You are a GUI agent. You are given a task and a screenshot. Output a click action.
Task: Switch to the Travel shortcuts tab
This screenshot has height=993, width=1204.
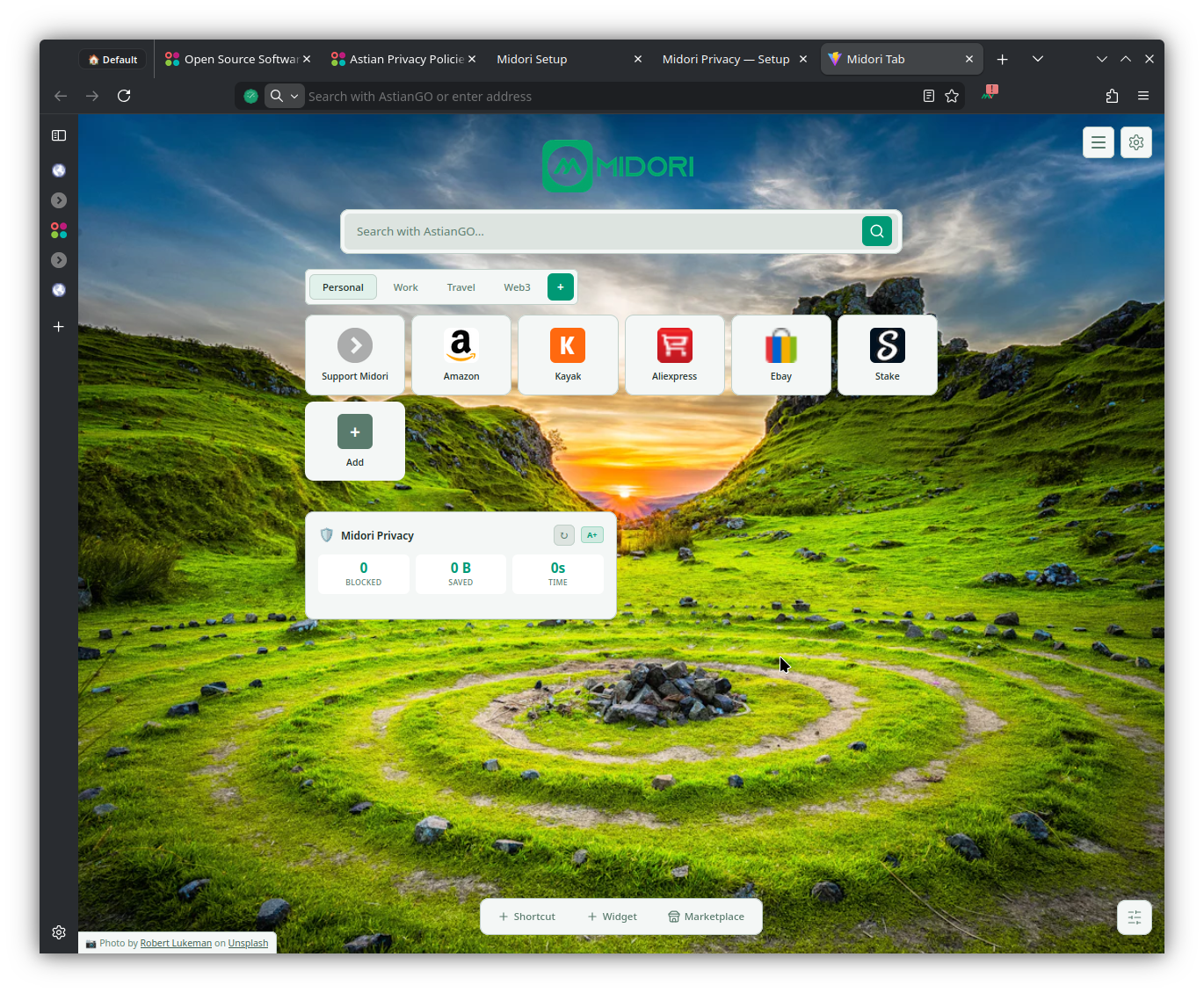(x=461, y=287)
